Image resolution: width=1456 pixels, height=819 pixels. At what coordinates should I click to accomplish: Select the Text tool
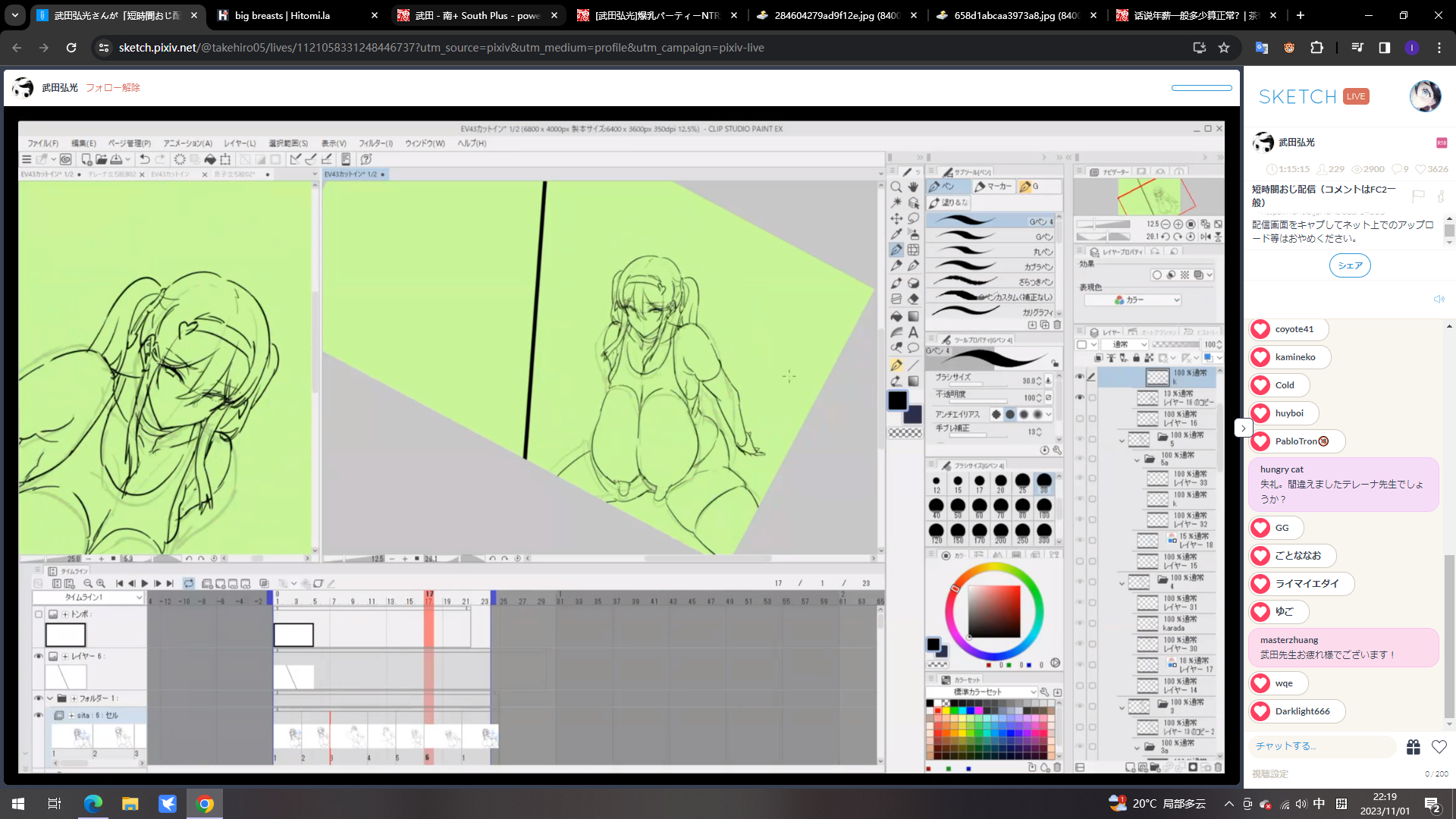(913, 331)
